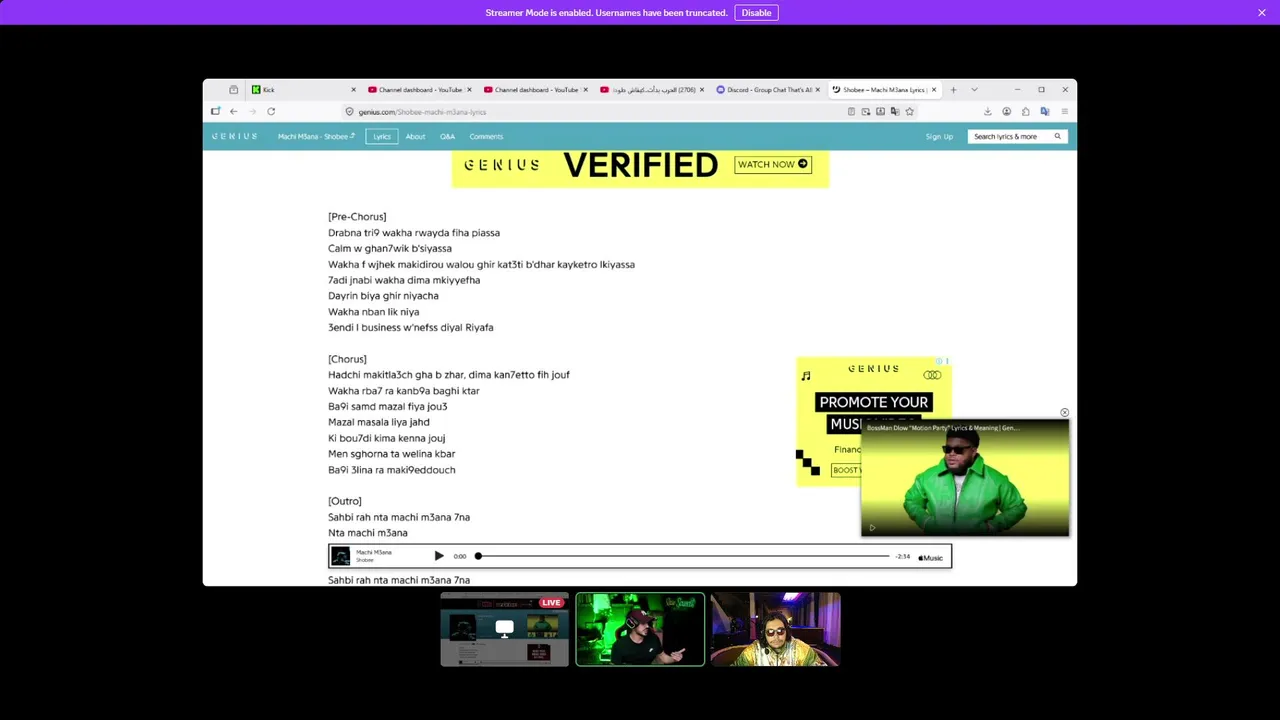Click the GENIUS logo in header

(235, 136)
